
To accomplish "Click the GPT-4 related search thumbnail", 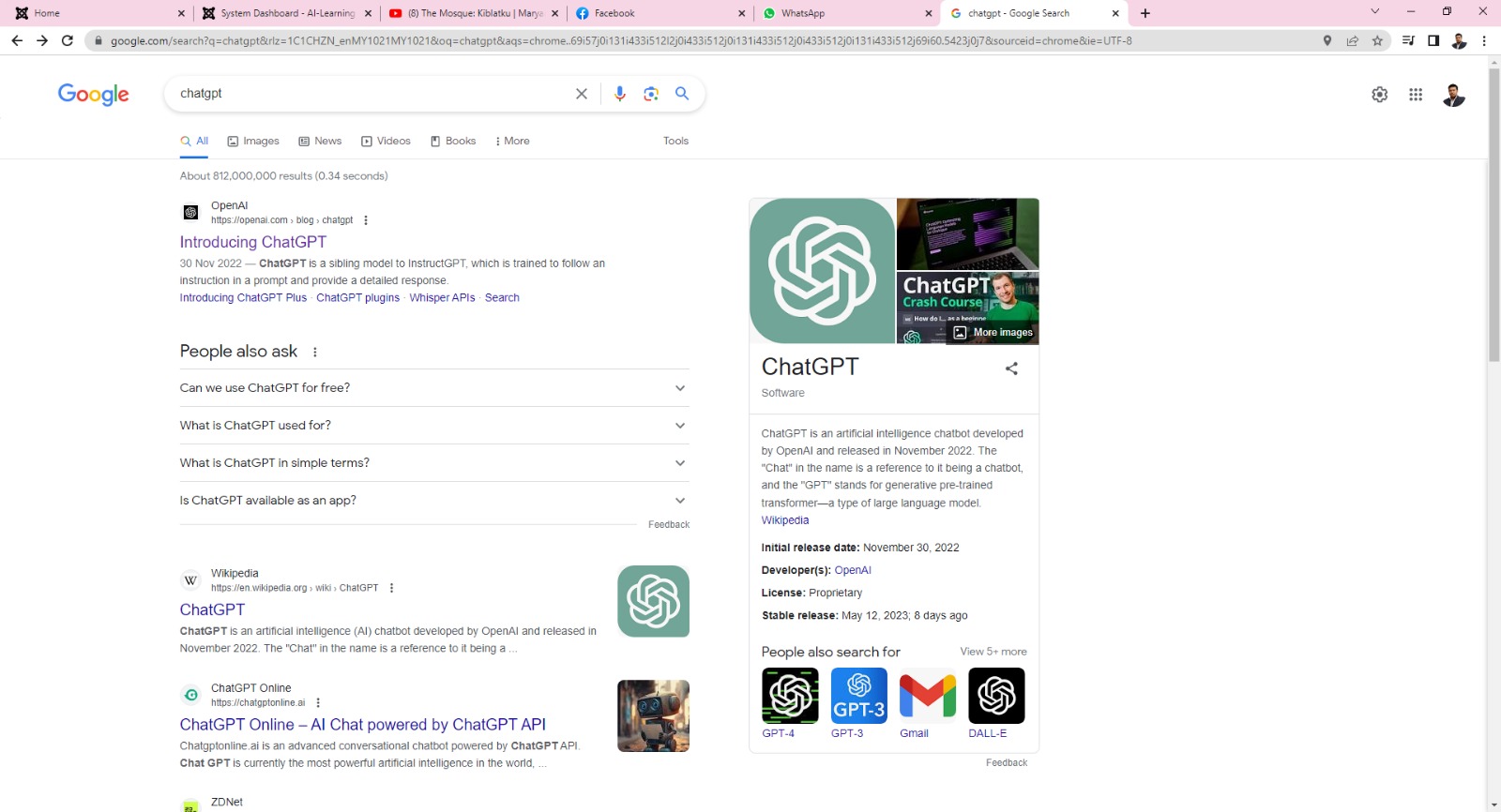I will point(790,696).
